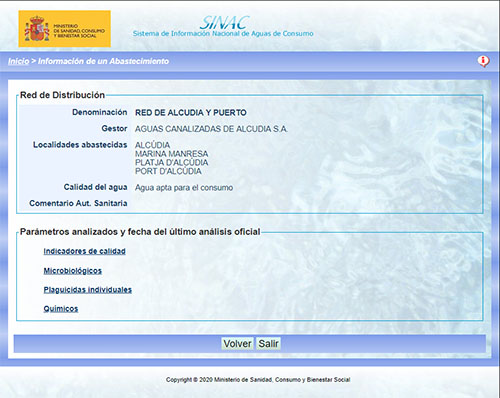
Task: Click the text Agua apta para el consumo
Action: 184,188
